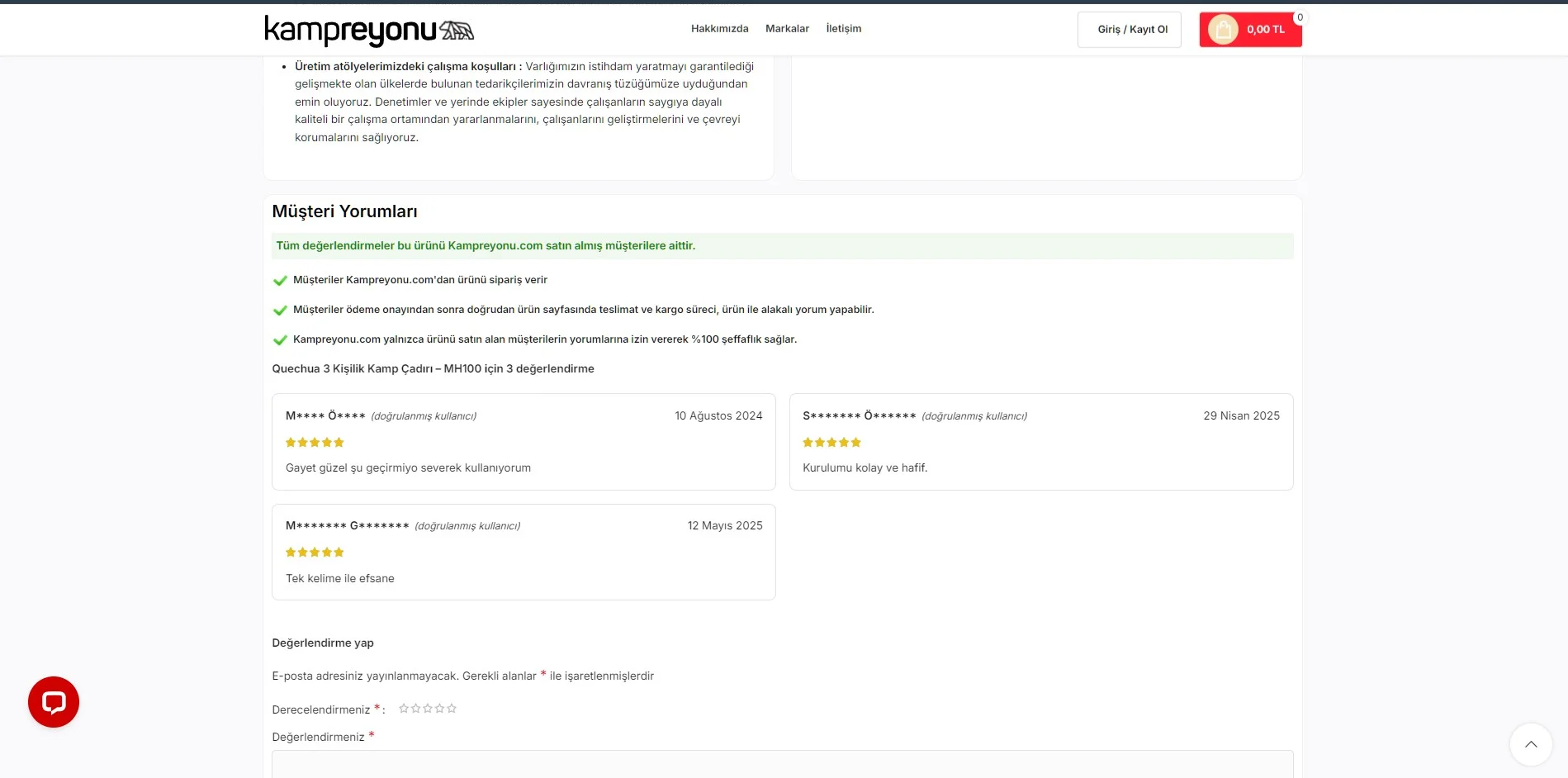Give a one-star rating in Derecelendirmeniz
The width and height of the screenshot is (1568, 778).
404,709
